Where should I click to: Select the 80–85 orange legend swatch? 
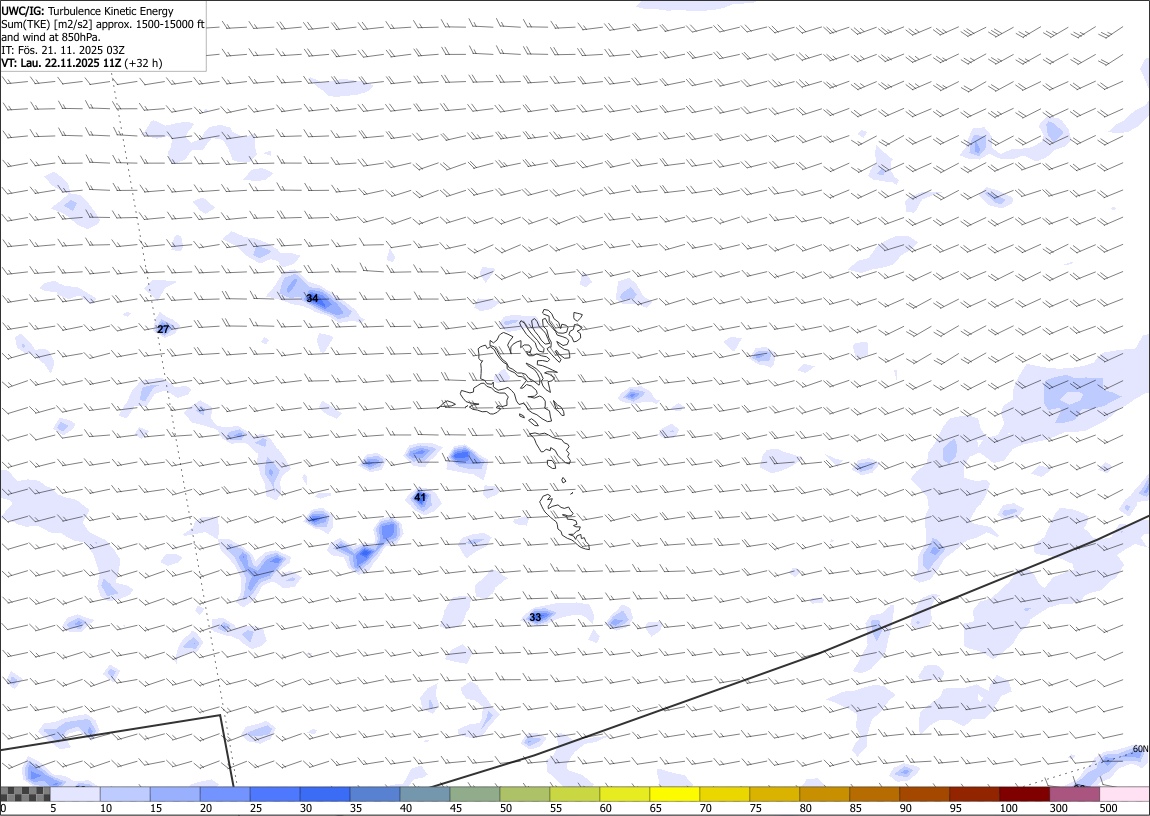[x=824, y=794]
